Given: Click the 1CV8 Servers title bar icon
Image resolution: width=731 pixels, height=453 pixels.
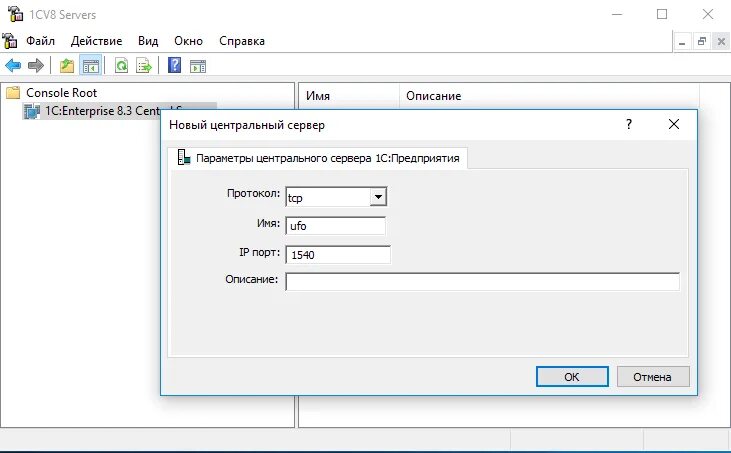Looking at the screenshot, I should 15,14.
